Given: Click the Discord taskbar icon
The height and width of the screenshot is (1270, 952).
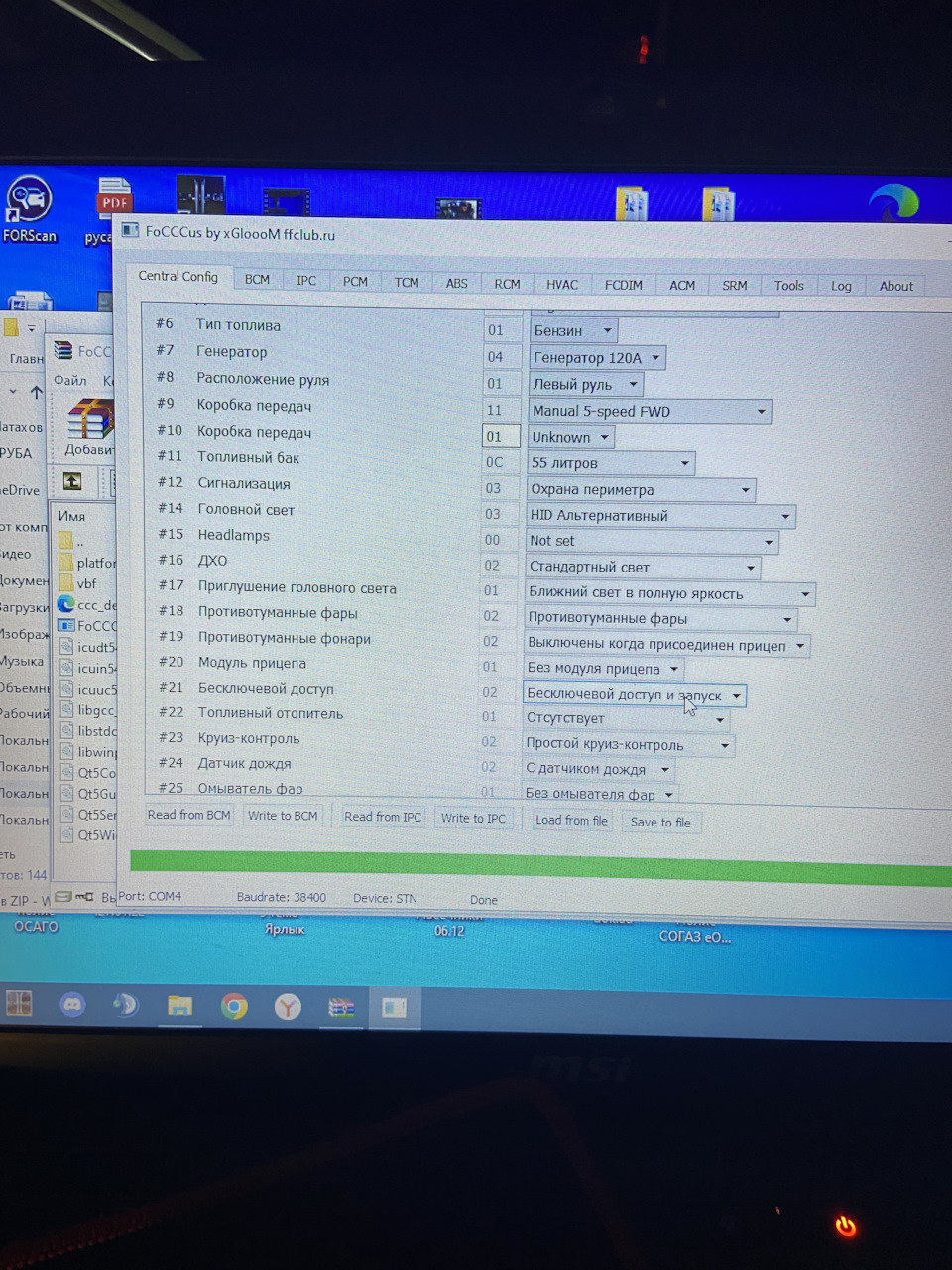Looking at the screenshot, I should [72, 1005].
